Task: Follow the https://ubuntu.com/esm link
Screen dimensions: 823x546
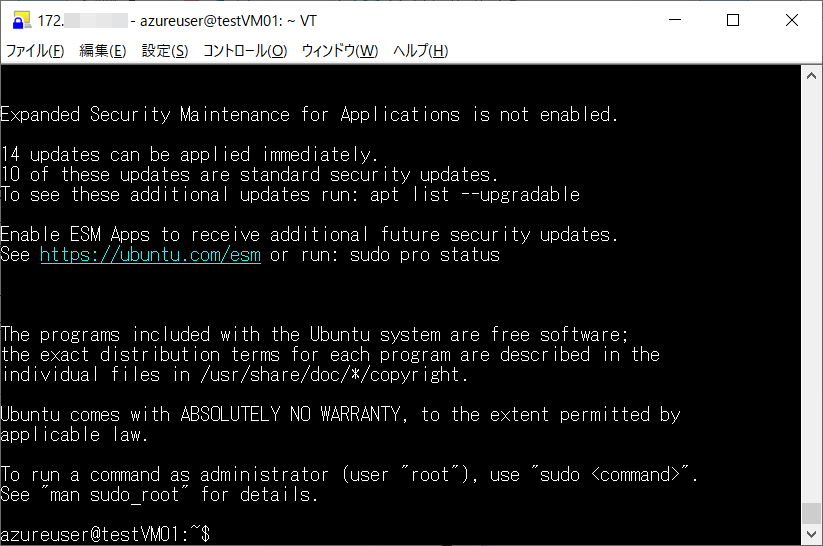Action: click(x=150, y=255)
